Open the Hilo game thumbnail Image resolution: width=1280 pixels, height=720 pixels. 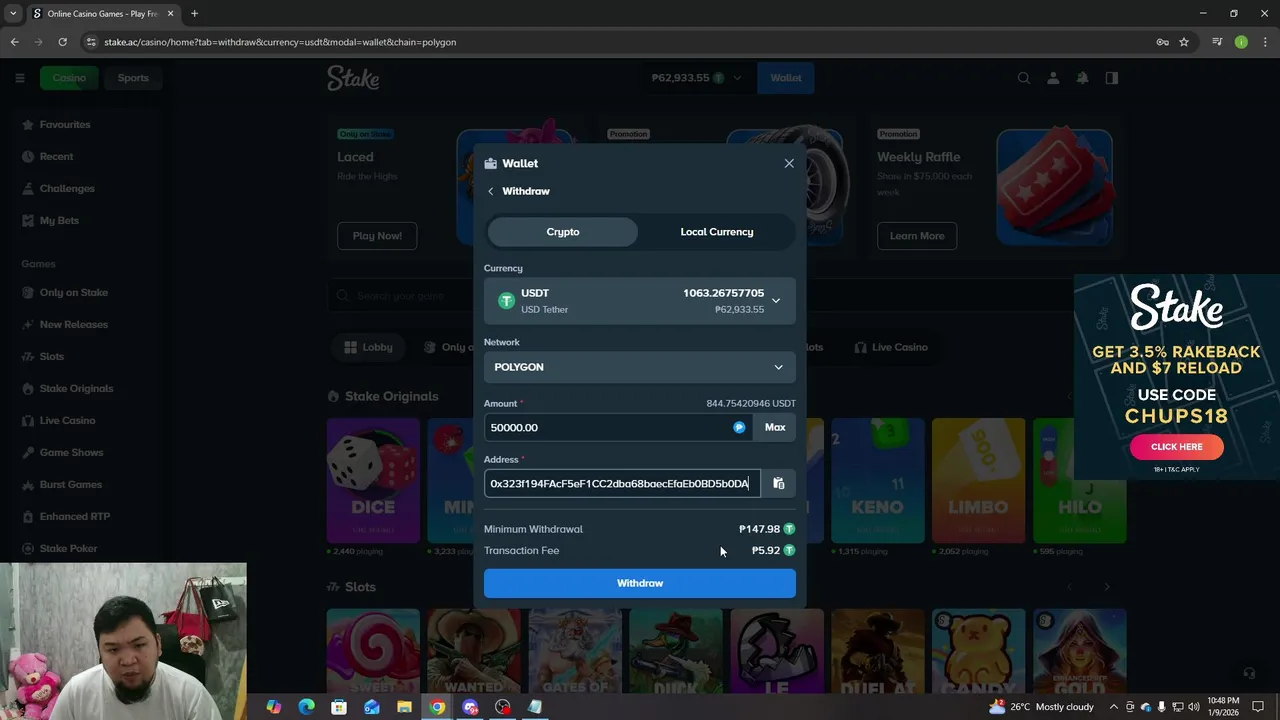(1079, 480)
